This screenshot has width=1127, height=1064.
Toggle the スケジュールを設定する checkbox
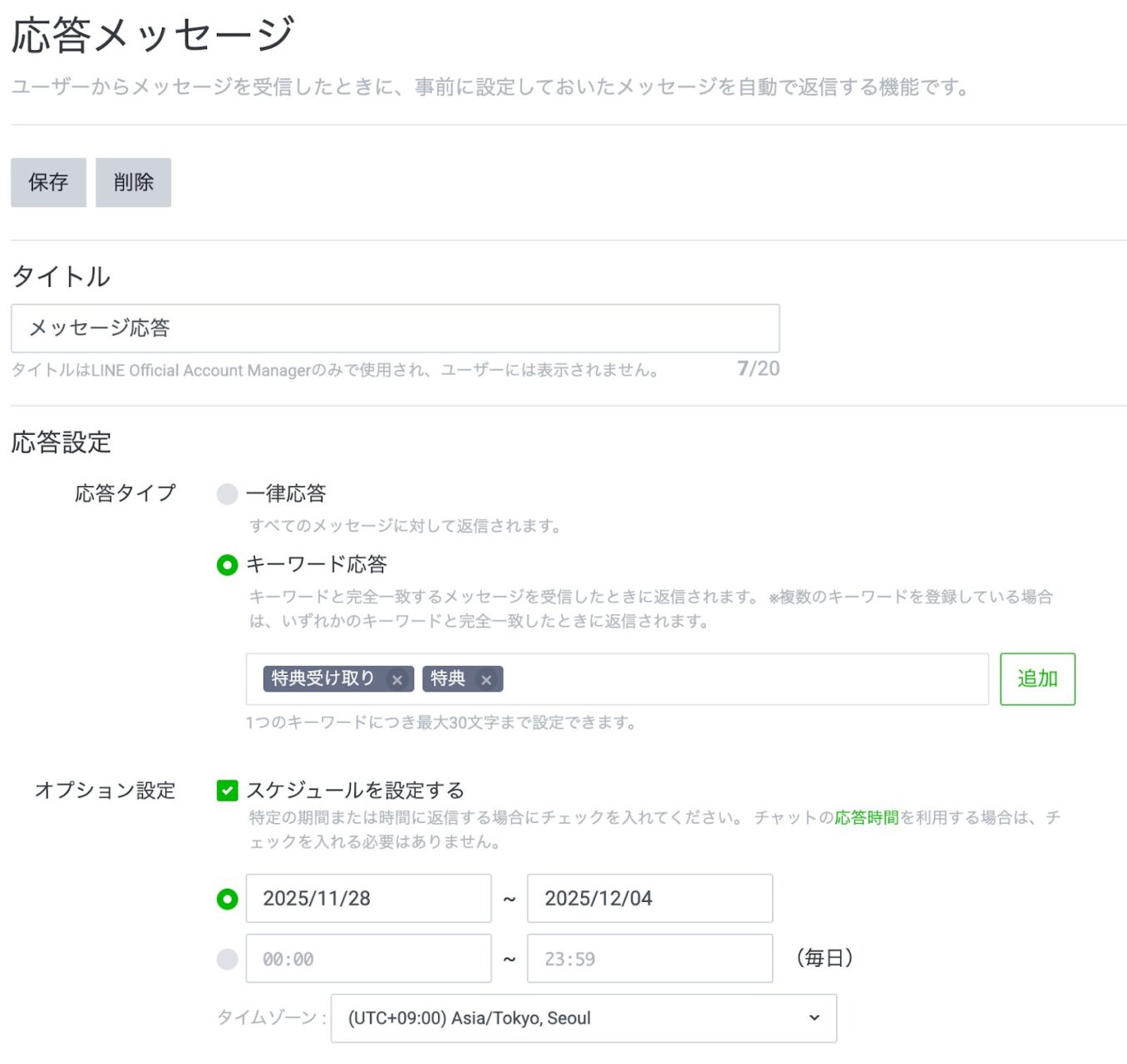(225, 791)
